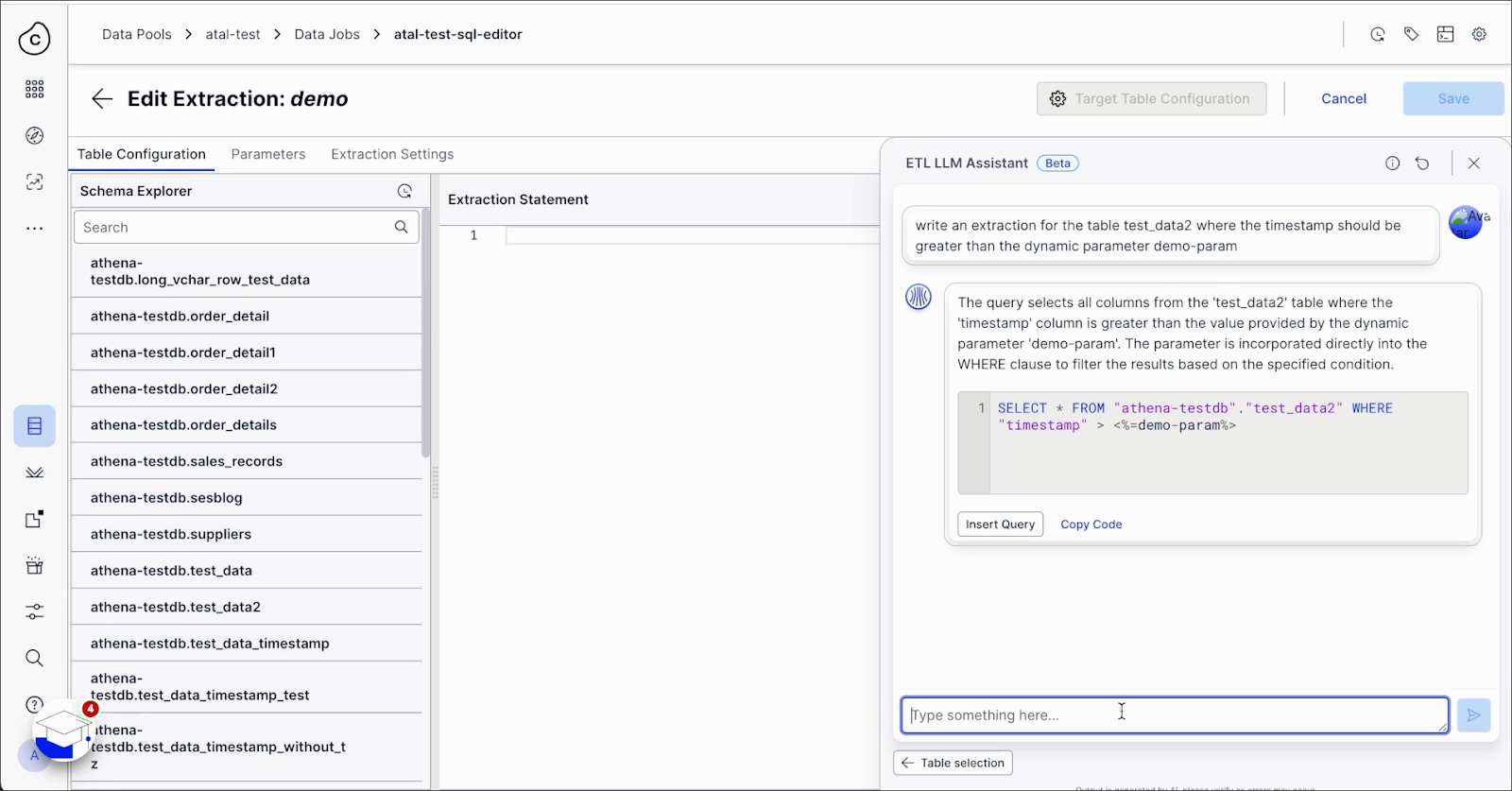Select table athena-testdb.suppliers

coord(246,534)
